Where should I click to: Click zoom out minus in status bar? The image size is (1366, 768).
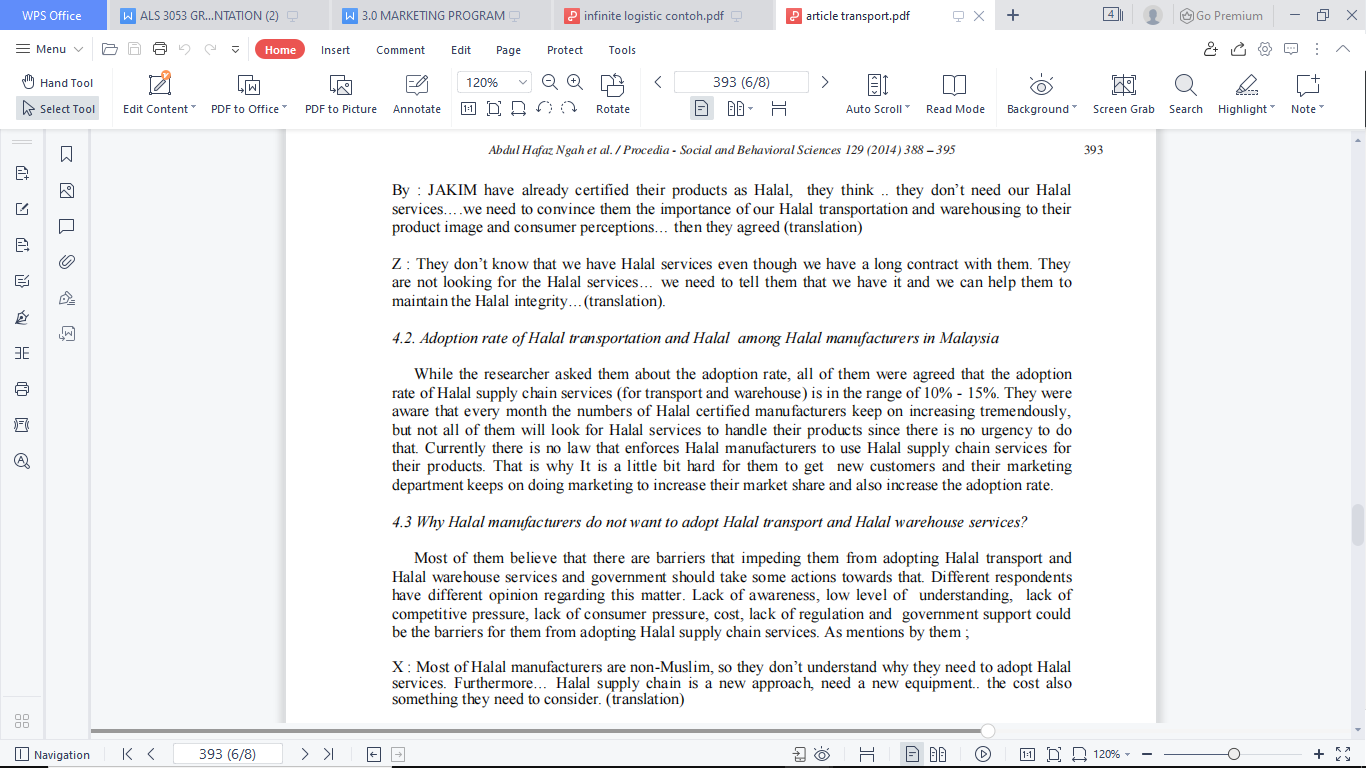[x=1147, y=754]
